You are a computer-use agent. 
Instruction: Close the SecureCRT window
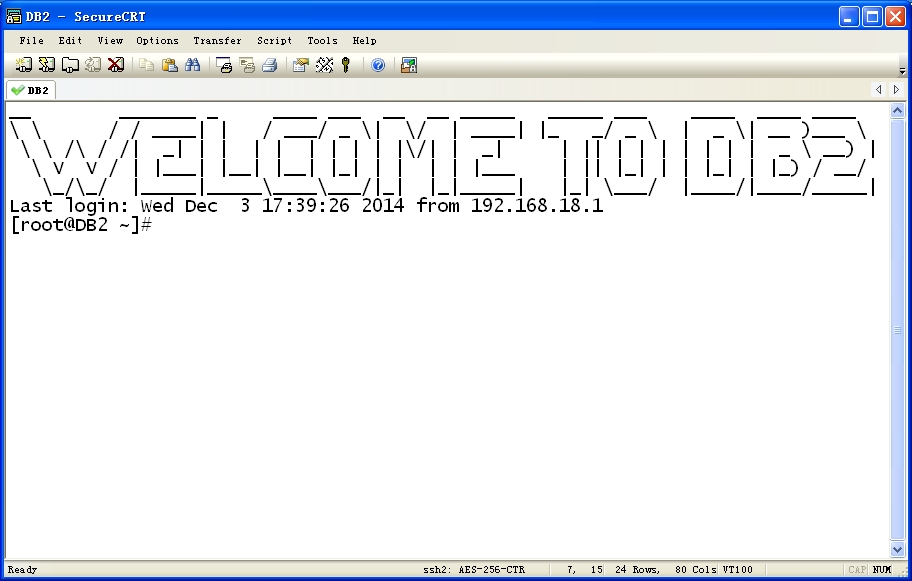coord(895,16)
